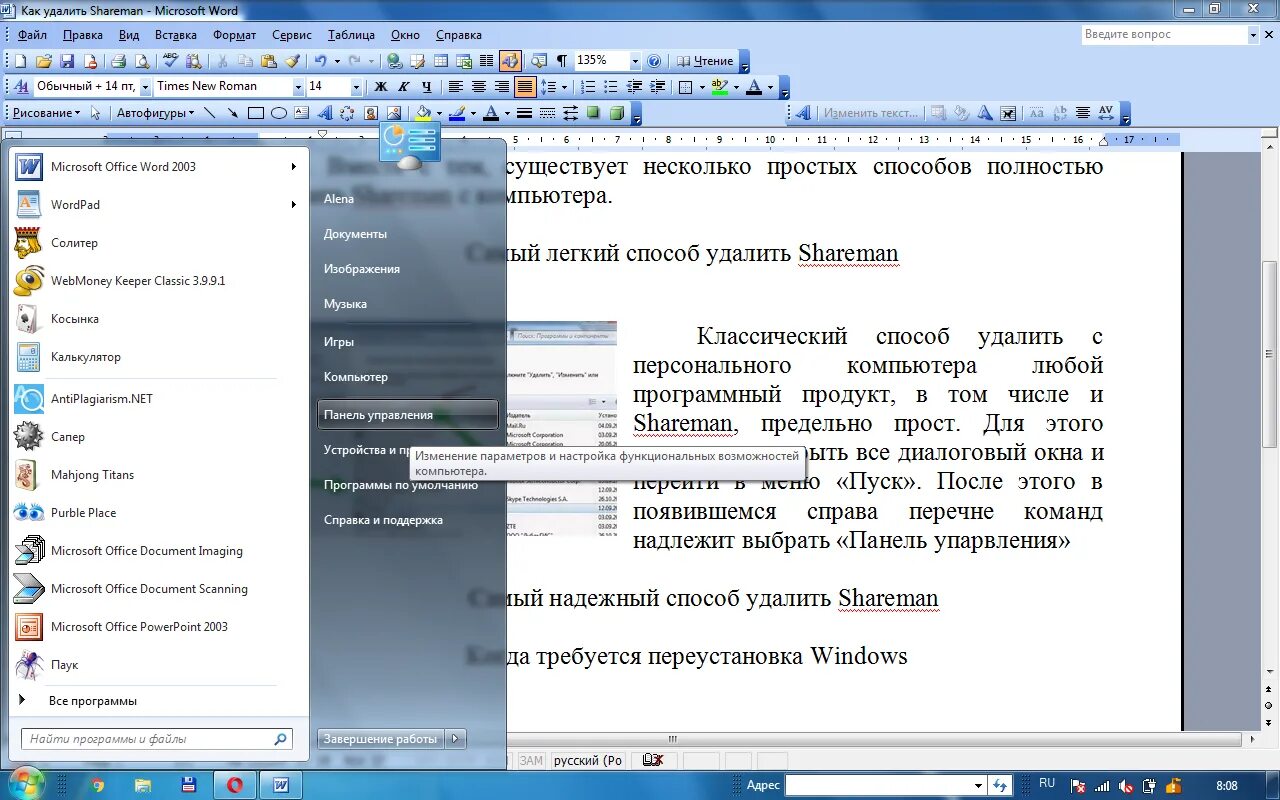Open the style list 'Обычный + 14 пт'
The width and height of the screenshot is (1280, 800).
coord(146,87)
